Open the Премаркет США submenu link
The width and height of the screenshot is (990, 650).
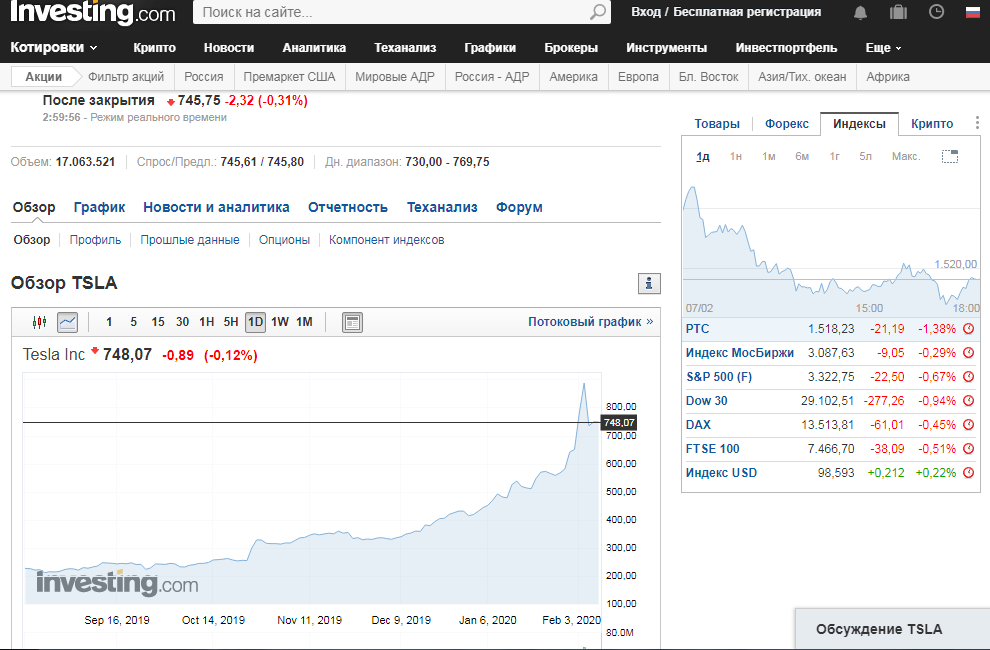pos(289,77)
